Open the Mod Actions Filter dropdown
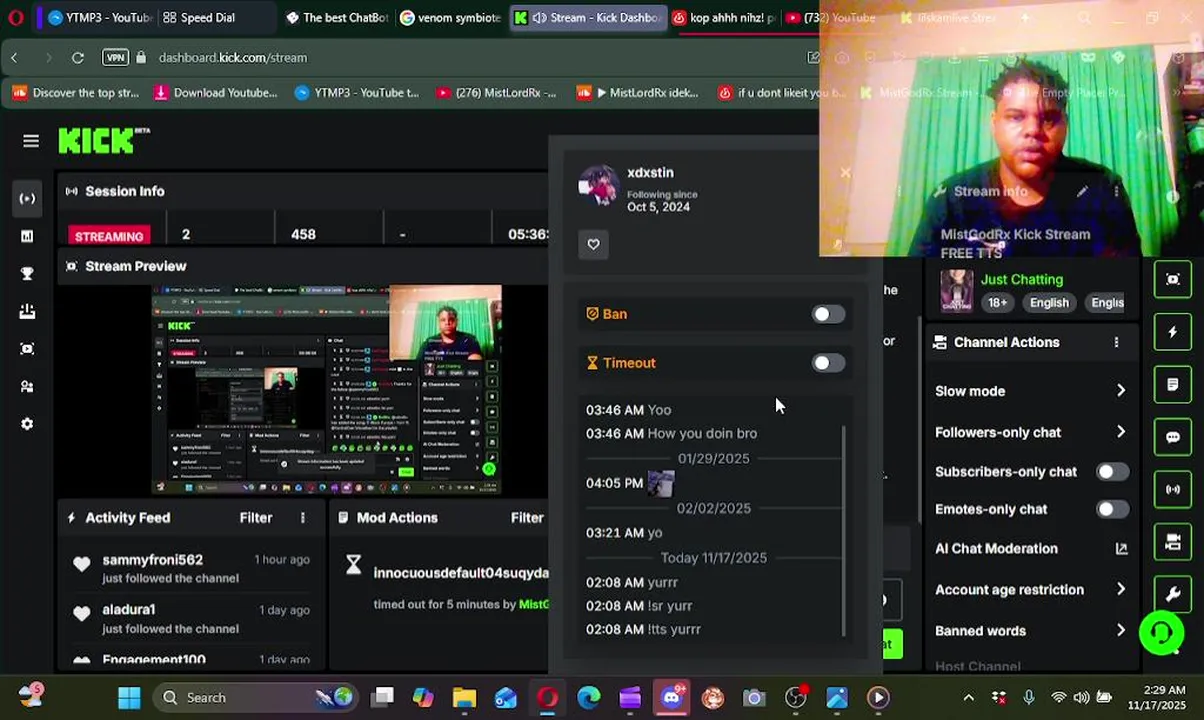The width and height of the screenshot is (1204, 720). (x=527, y=518)
